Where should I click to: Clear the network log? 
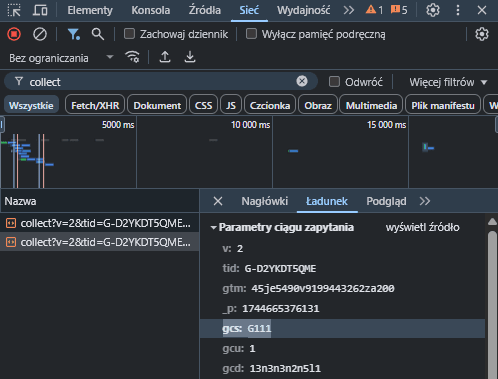coord(40,34)
